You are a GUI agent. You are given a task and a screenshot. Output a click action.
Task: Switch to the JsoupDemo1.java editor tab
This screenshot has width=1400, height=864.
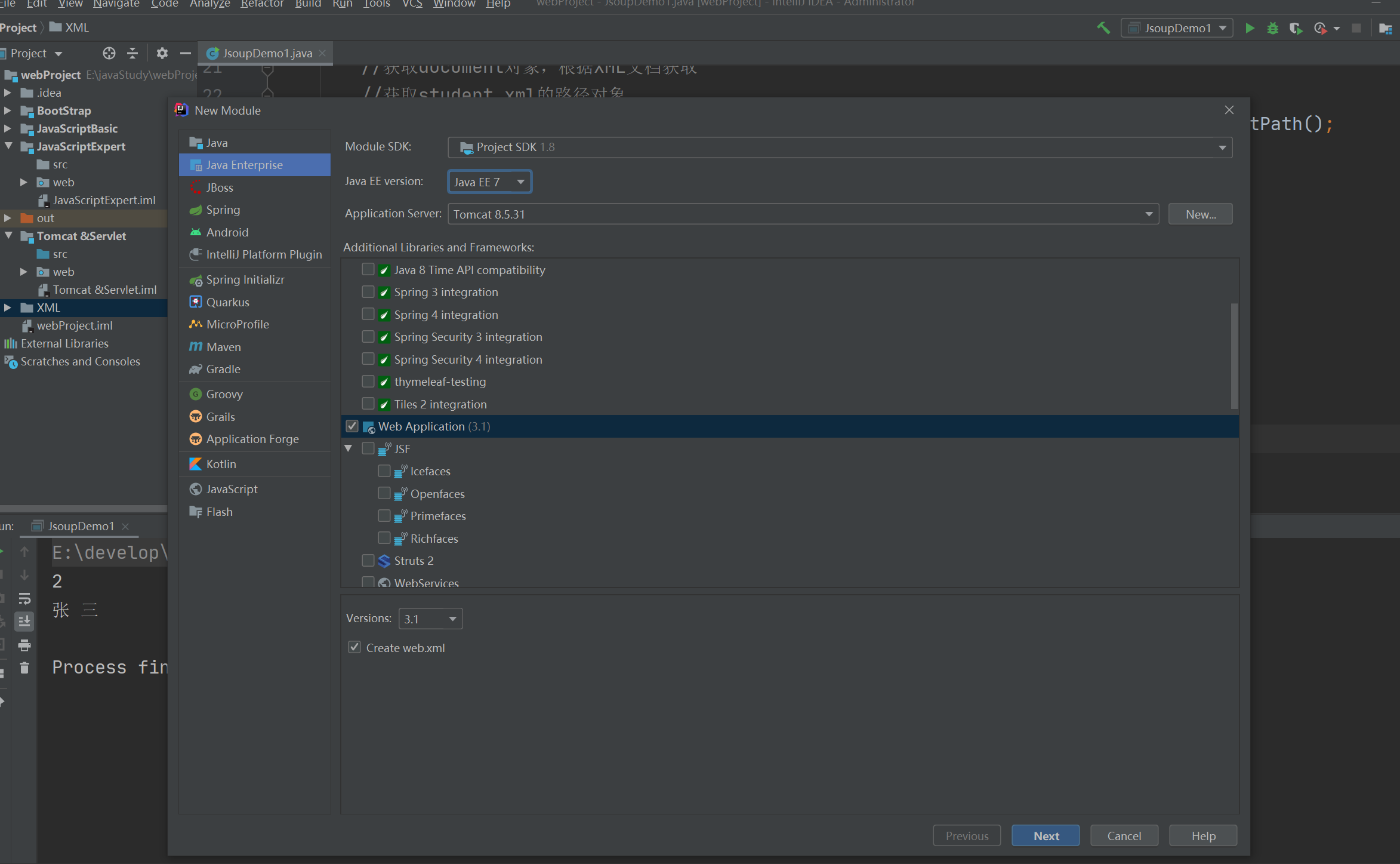click(x=266, y=53)
